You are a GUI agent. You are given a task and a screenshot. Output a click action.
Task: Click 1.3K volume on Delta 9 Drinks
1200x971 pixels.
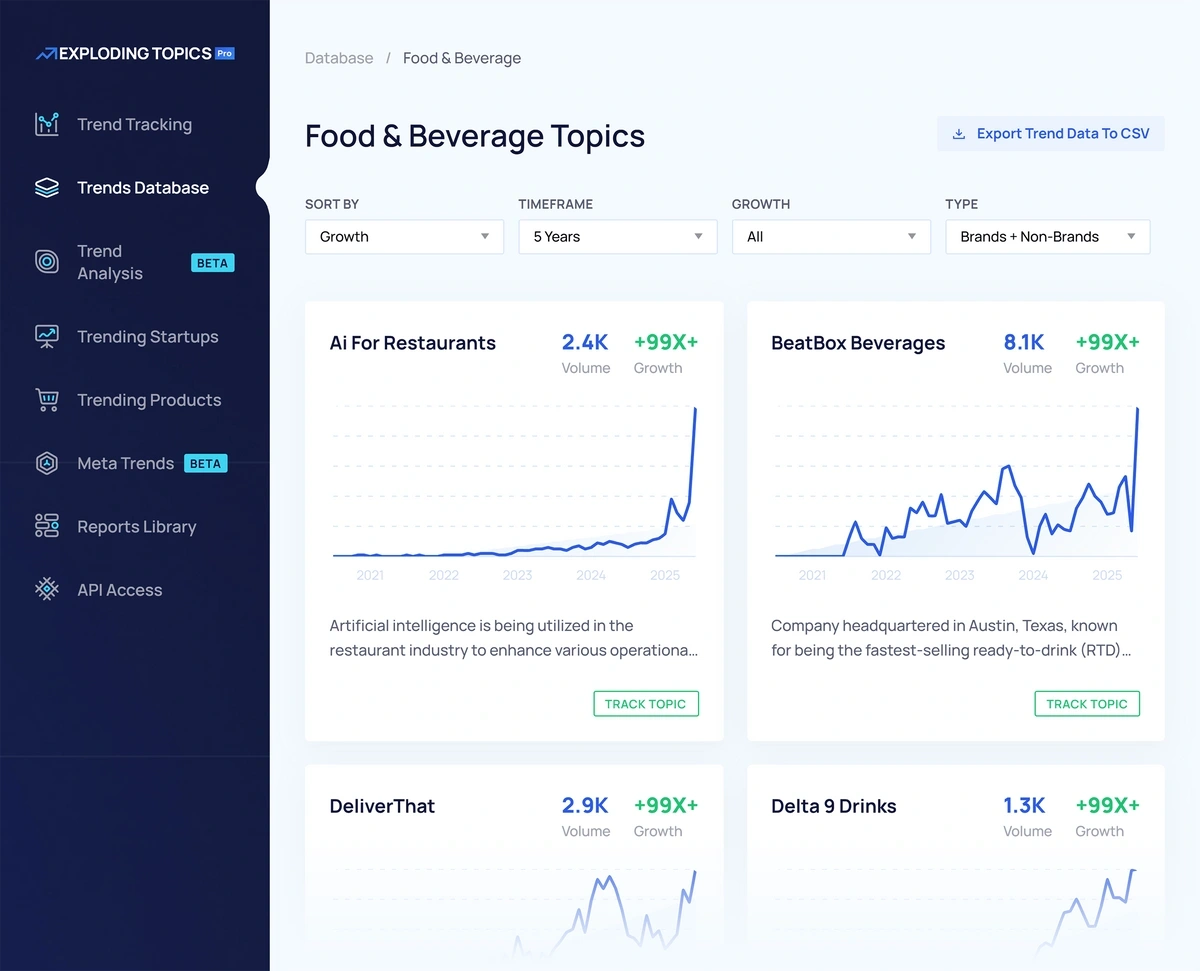(x=1024, y=806)
